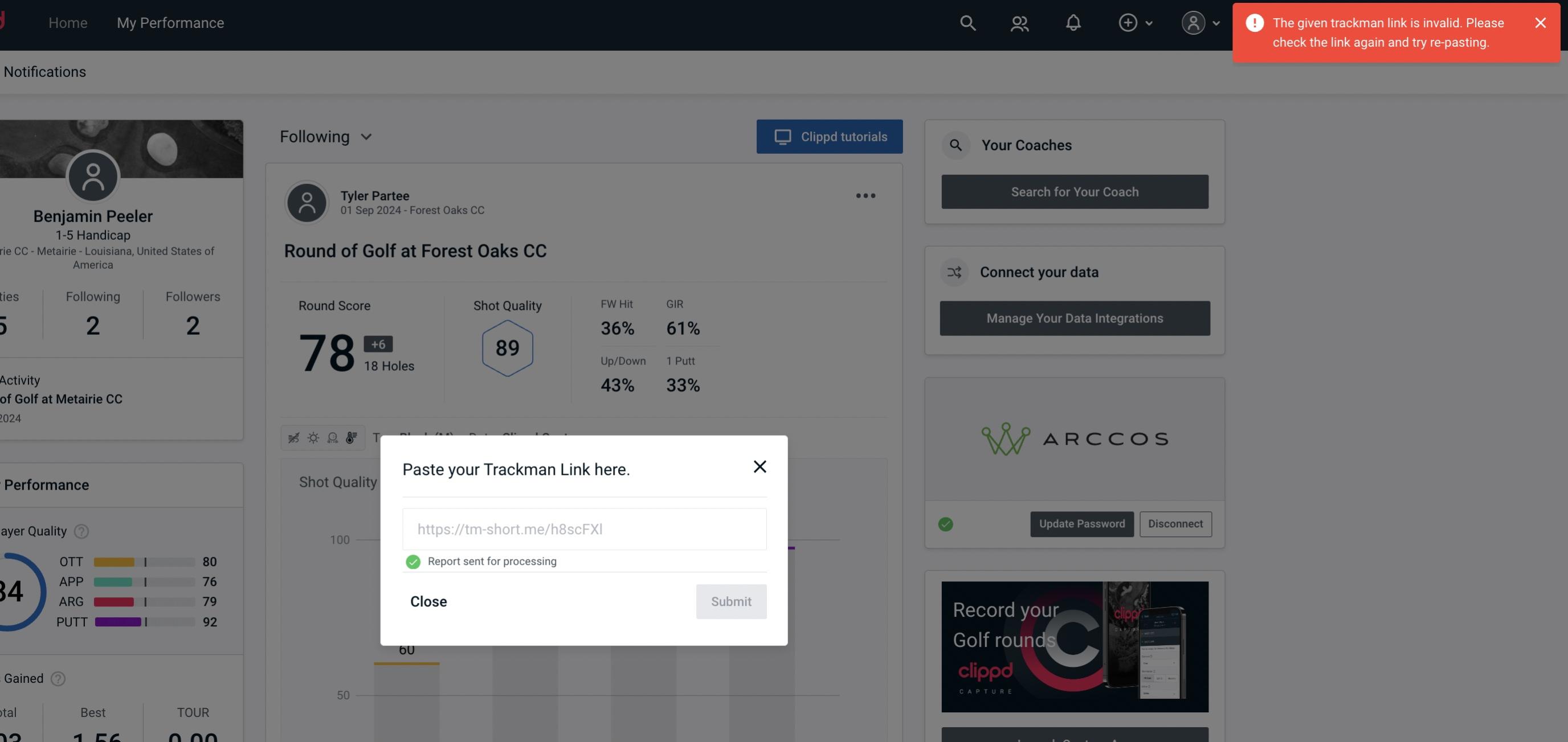
Task: Click the Shot Quality hexagon icon
Action: [507, 348]
